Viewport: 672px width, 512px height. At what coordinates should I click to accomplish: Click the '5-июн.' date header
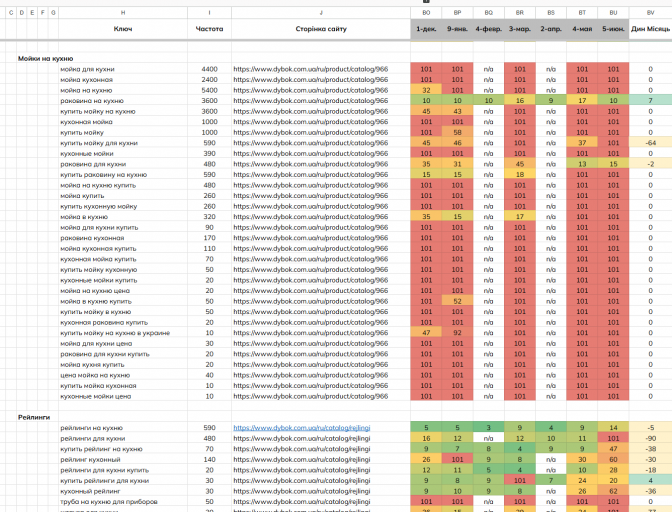[x=613, y=29]
